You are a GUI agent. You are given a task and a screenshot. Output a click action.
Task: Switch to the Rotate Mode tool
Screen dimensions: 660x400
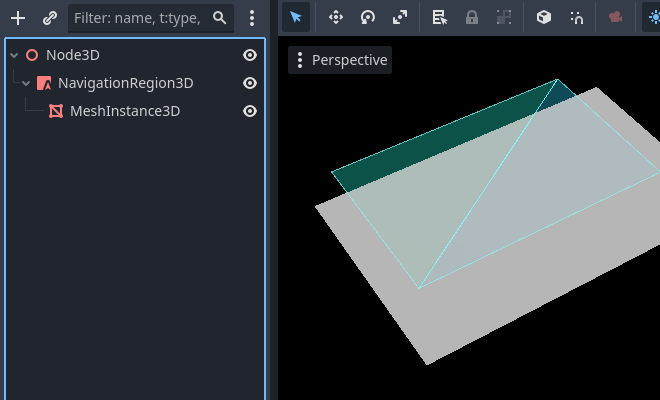(368, 17)
